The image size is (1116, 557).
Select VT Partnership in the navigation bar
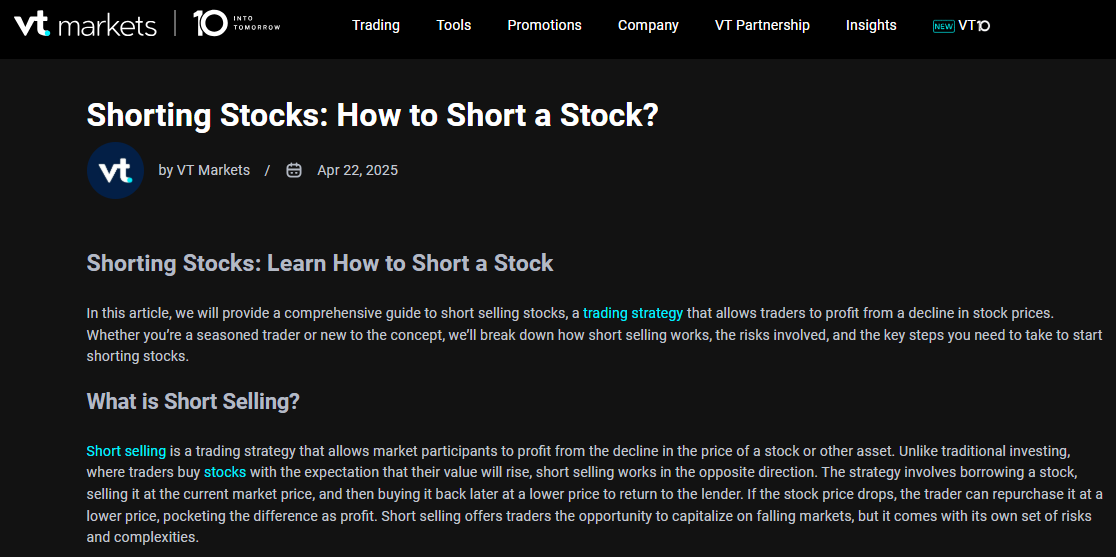click(762, 25)
